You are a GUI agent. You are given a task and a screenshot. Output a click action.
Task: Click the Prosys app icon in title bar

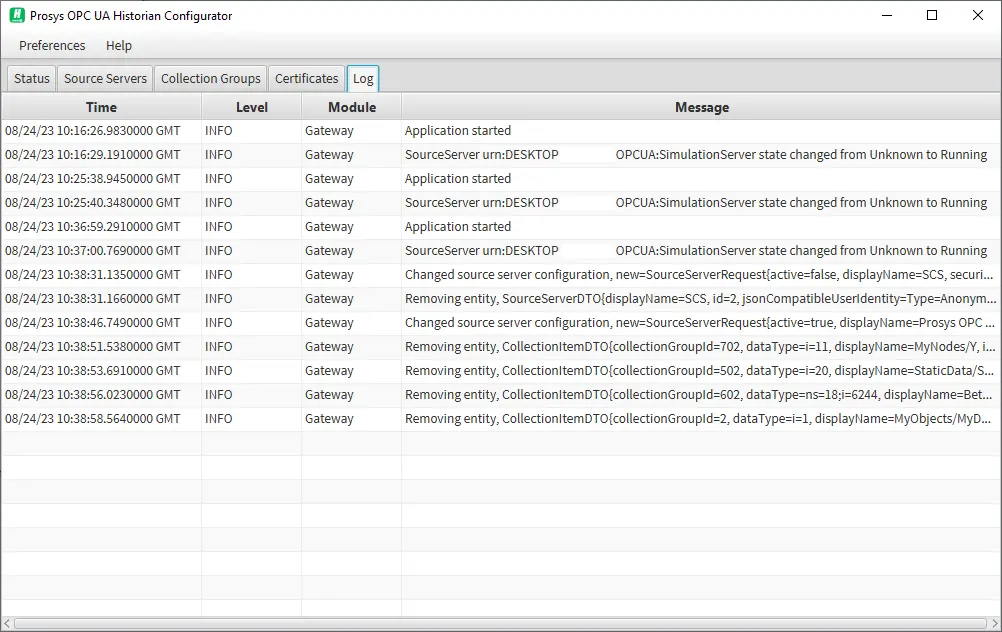point(16,16)
